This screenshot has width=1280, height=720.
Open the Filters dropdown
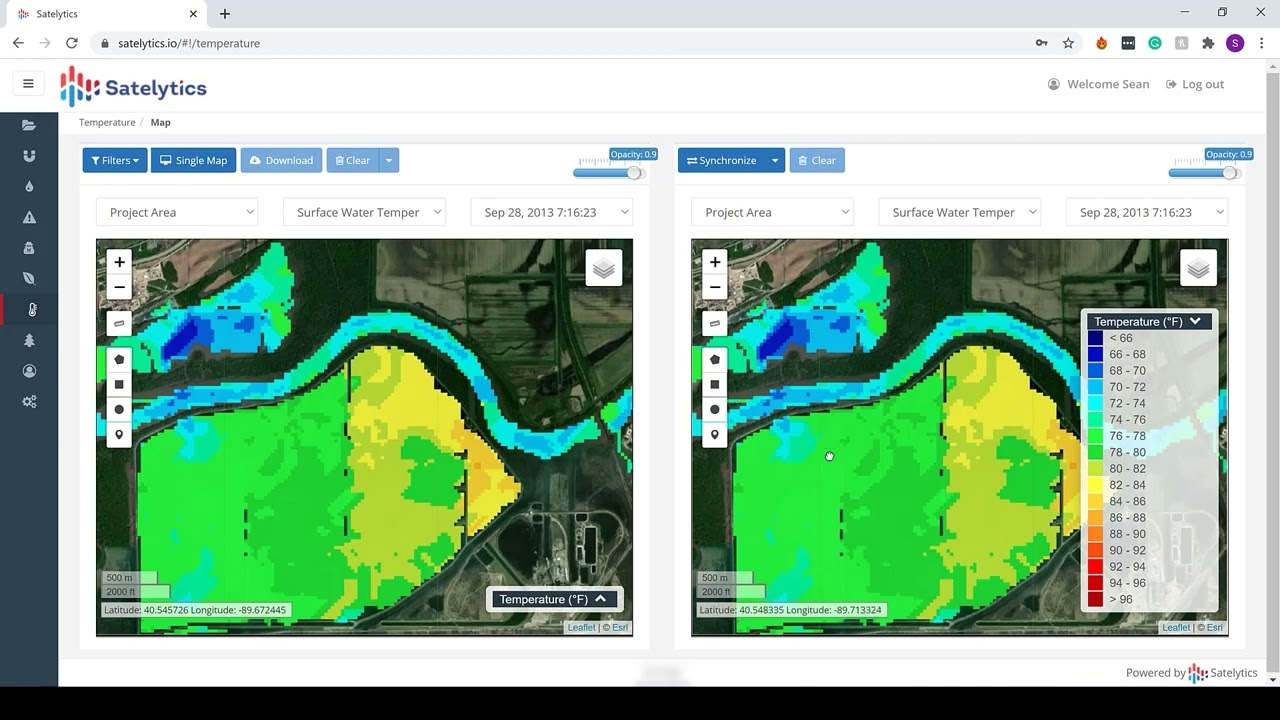coord(115,160)
